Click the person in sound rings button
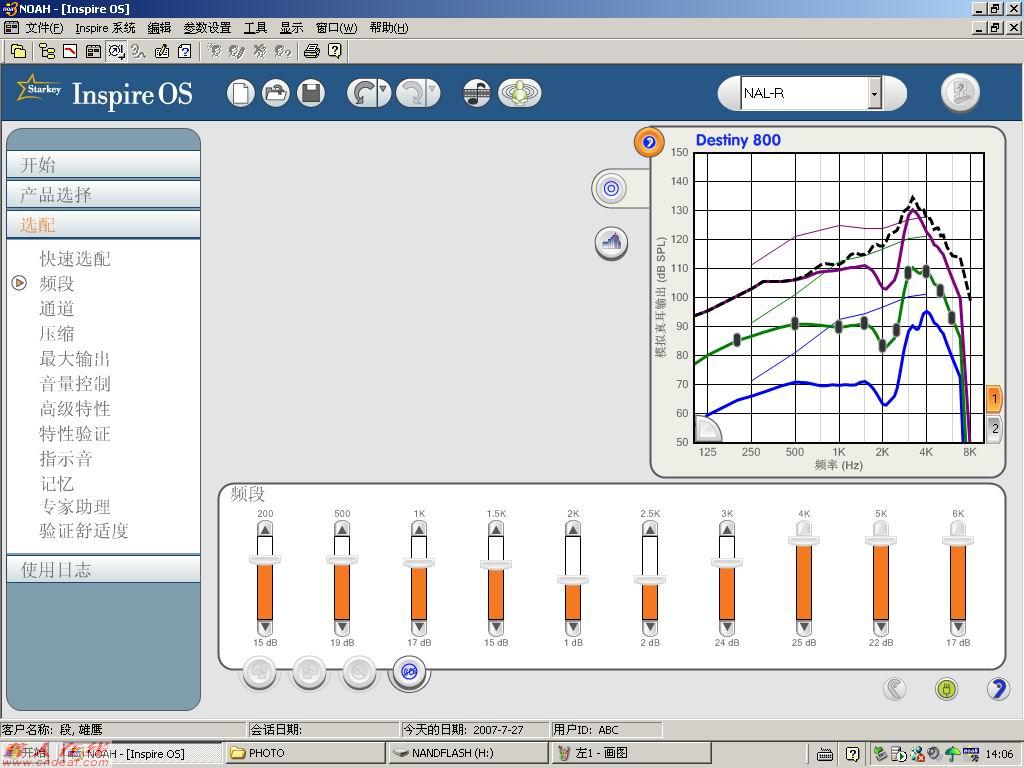The width and height of the screenshot is (1024, 768). [x=519, y=93]
